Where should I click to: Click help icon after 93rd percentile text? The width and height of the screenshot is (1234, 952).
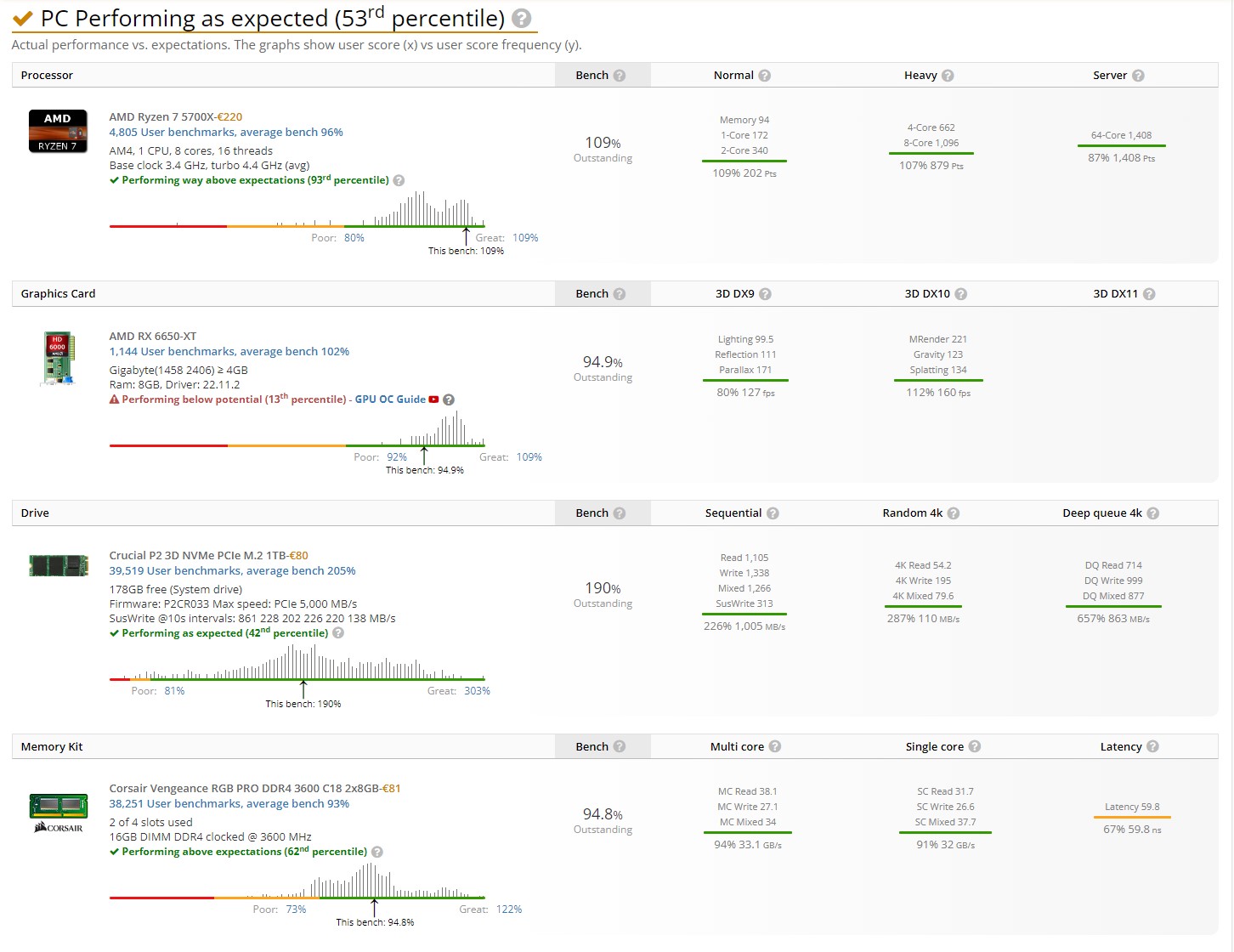(399, 180)
